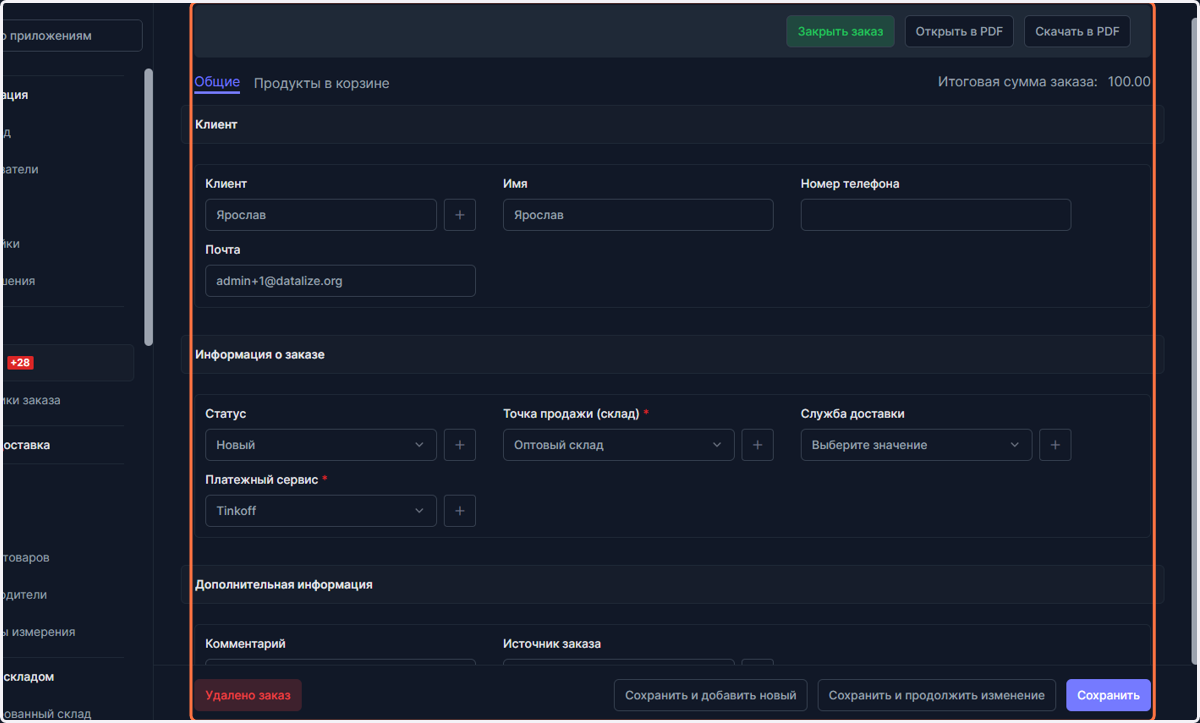Open sidebar item ending 'ки заказа'

point(31,400)
